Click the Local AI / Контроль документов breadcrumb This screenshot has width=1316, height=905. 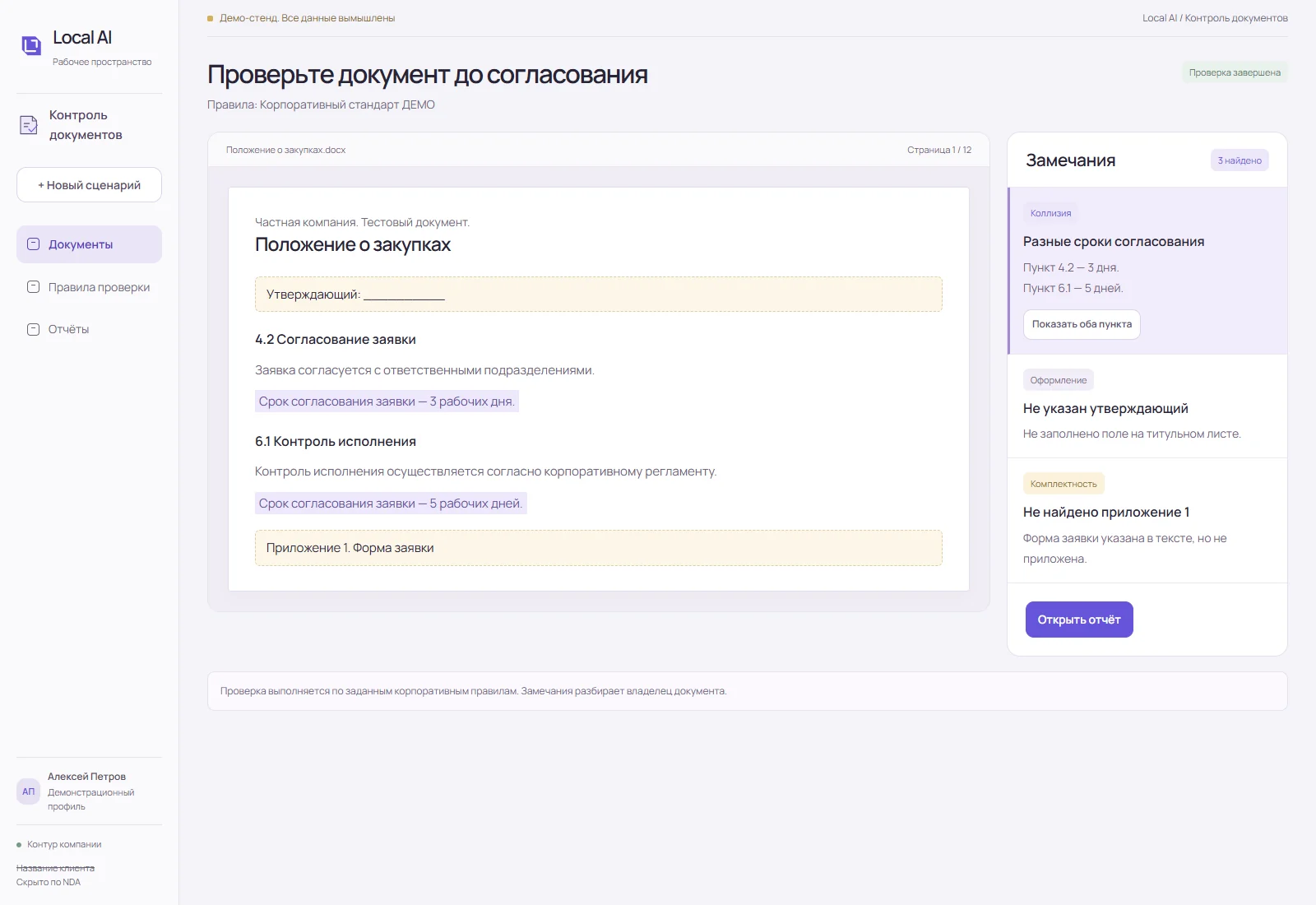1215,18
